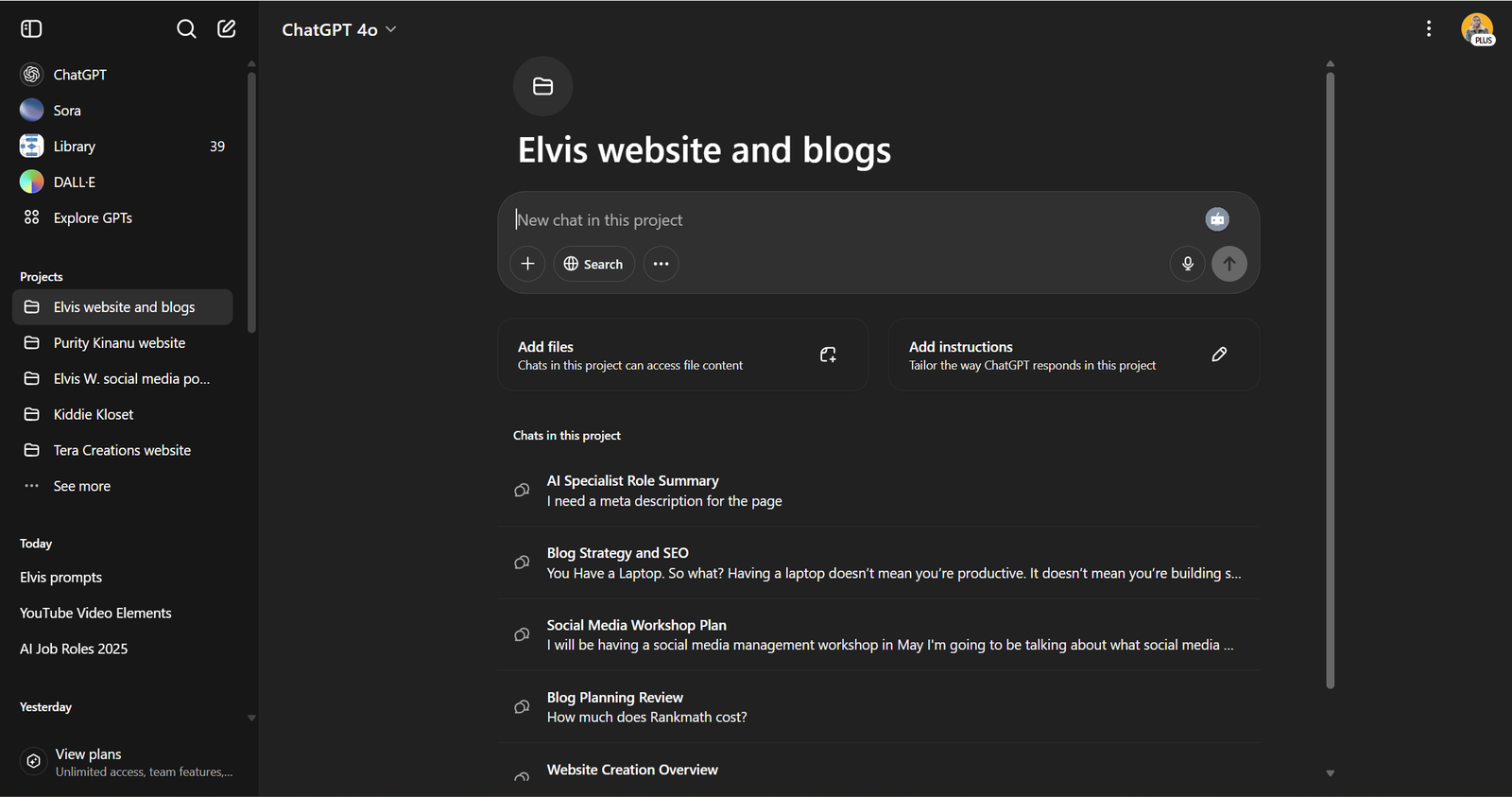The height and width of the screenshot is (797, 1512).
Task: Click the plus attach button in the composer
Action: [527, 264]
